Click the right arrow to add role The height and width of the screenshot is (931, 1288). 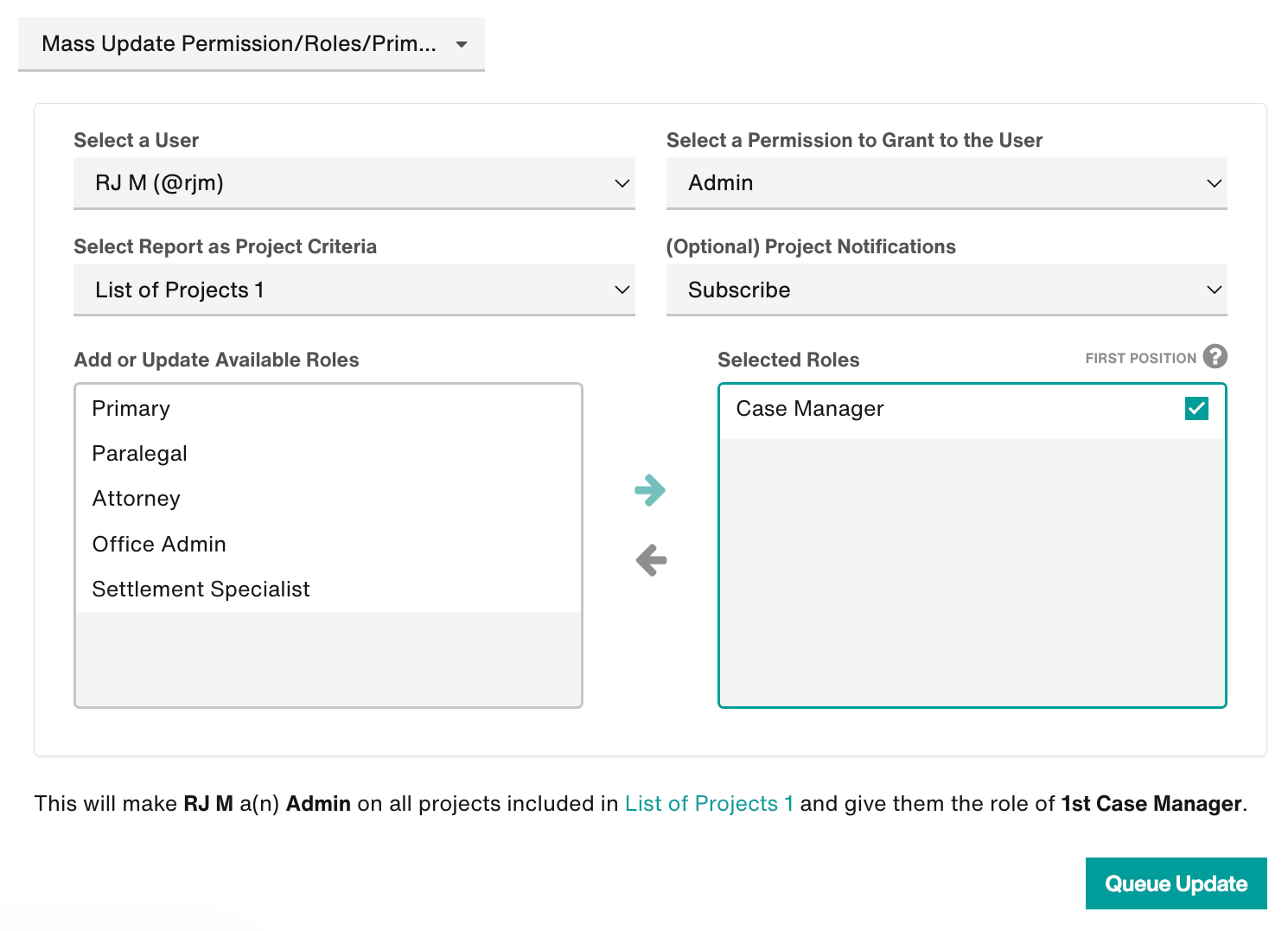click(650, 490)
